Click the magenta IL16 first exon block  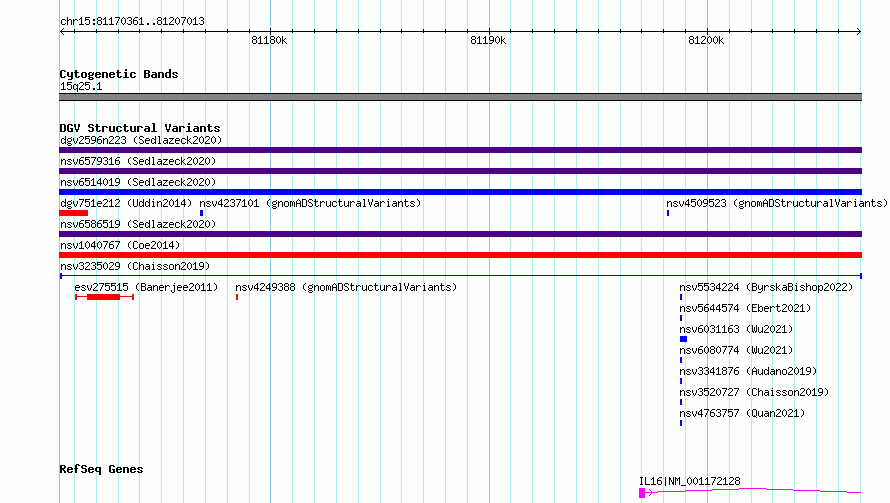[642, 493]
